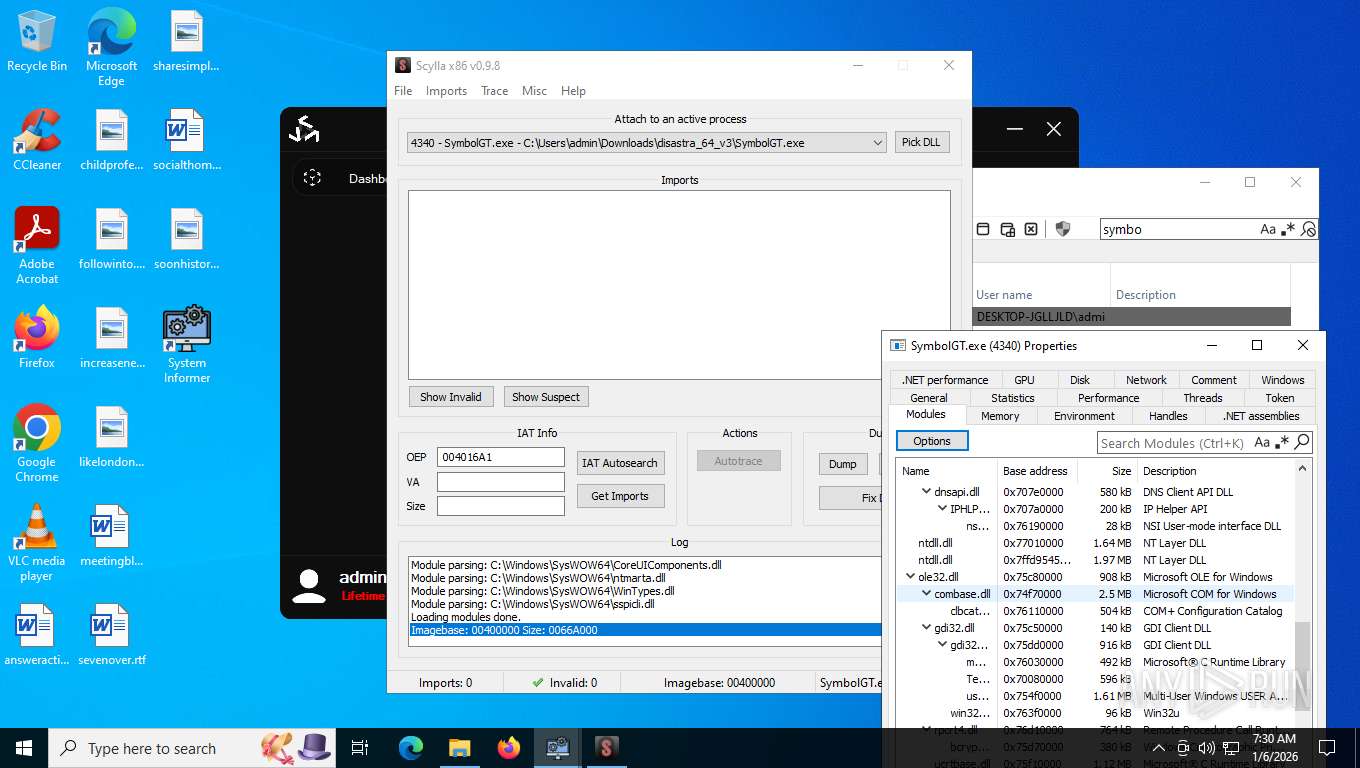The height and width of the screenshot is (768, 1360).
Task: Open Scylla File menu
Action: coord(403,91)
